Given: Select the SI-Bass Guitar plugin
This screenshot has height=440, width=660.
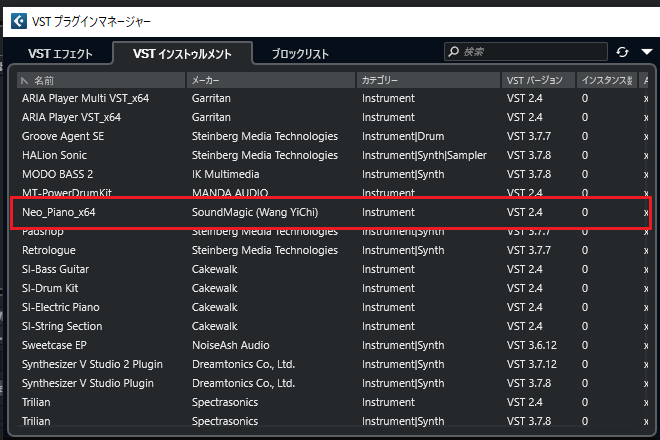Looking at the screenshot, I should (333, 269).
